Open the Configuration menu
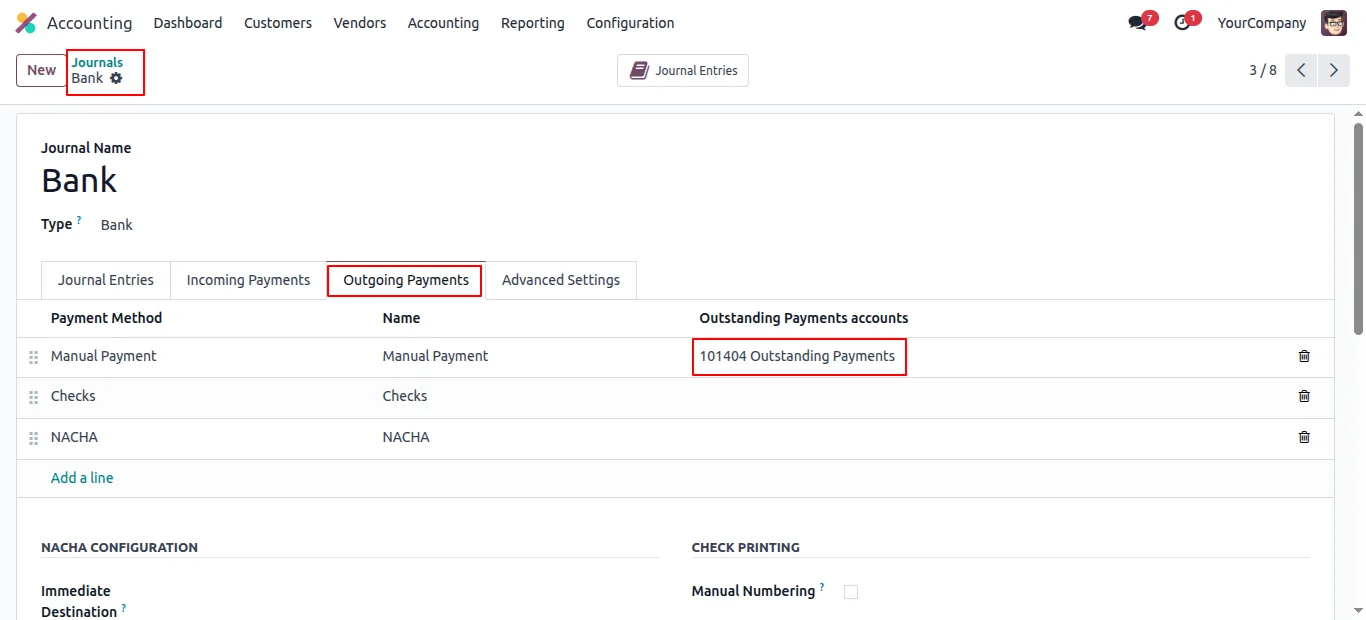Image resolution: width=1366 pixels, height=620 pixels. [630, 23]
